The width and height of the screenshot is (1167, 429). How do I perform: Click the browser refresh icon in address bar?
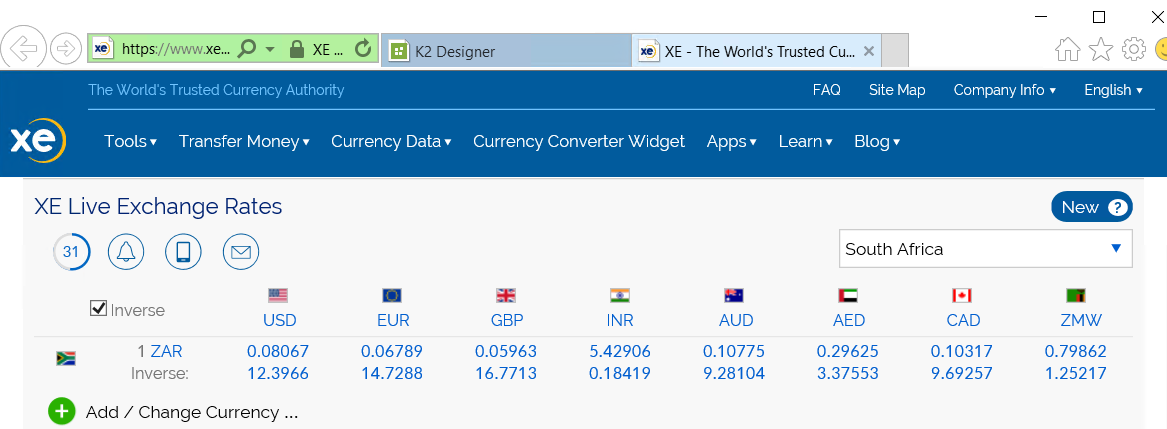point(363,49)
